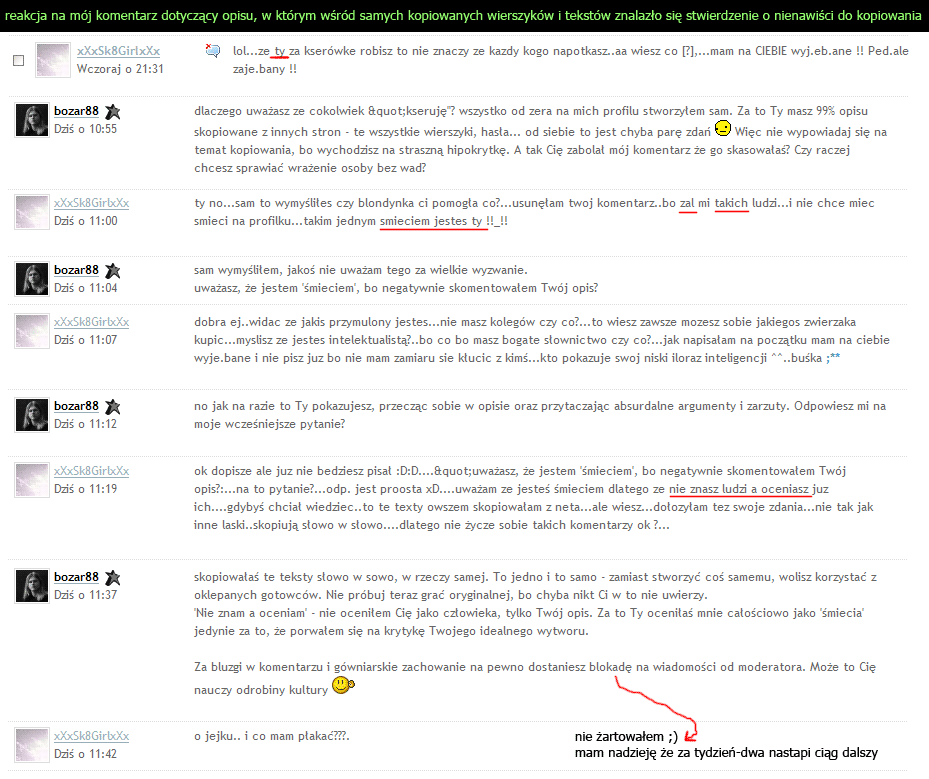Image resolution: width=929 pixels, height=779 pixels.
Task: Click the yellow frowning emoticon in 10:55 comment
Action: click(723, 131)
